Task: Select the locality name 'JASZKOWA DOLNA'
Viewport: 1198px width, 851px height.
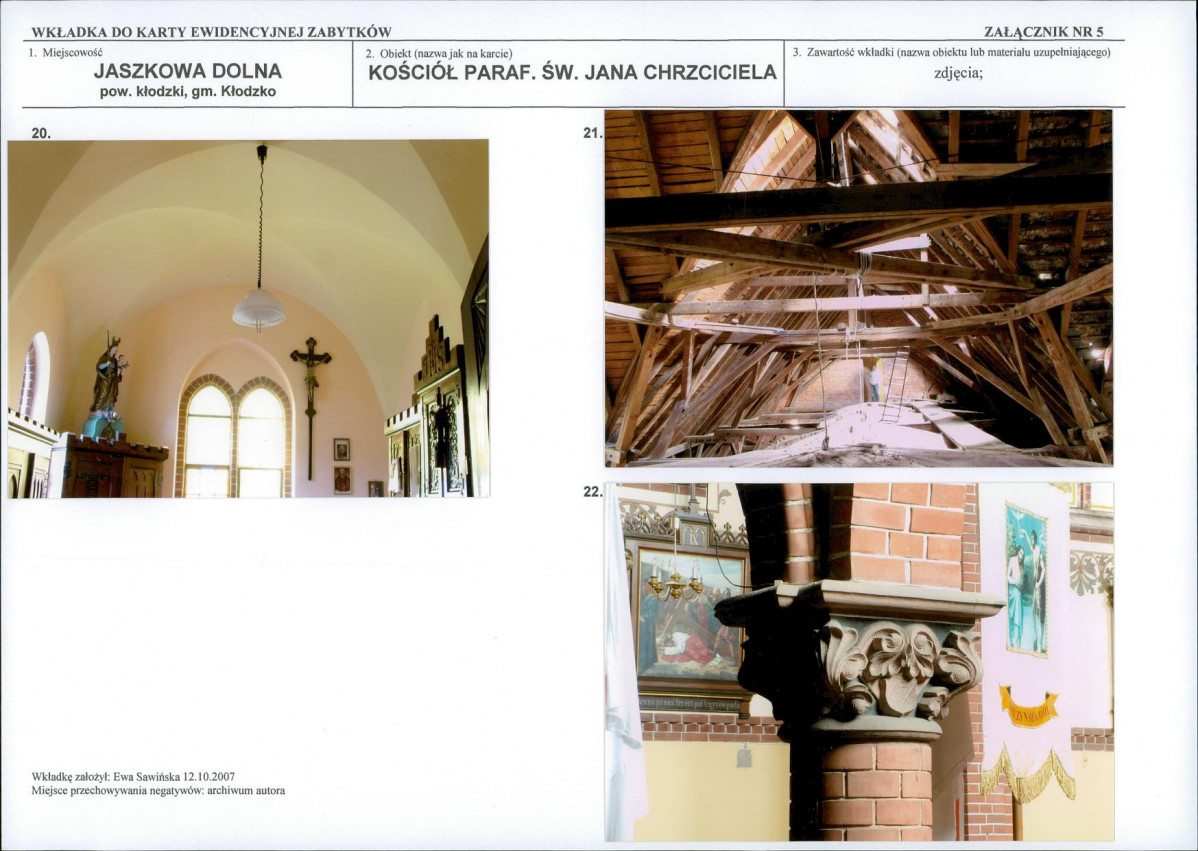Action: coord(188,71)
